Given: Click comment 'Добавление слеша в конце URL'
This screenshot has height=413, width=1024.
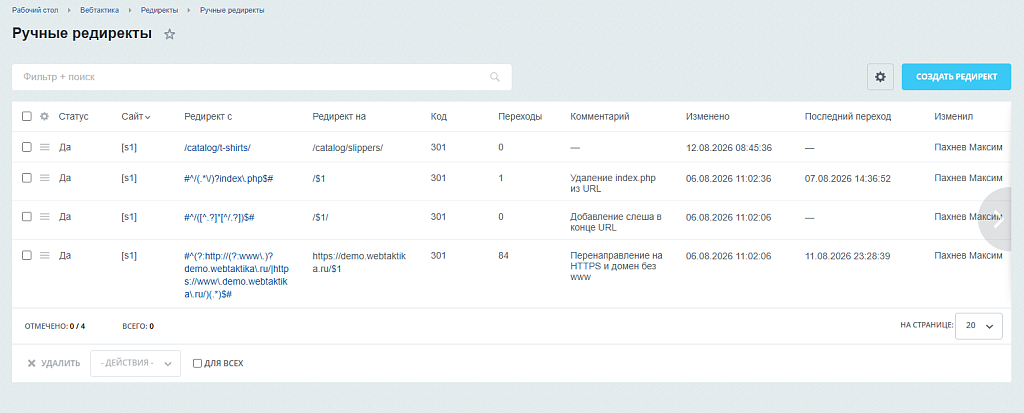Looking at the screenshot, I should click(x=616, y=222).
